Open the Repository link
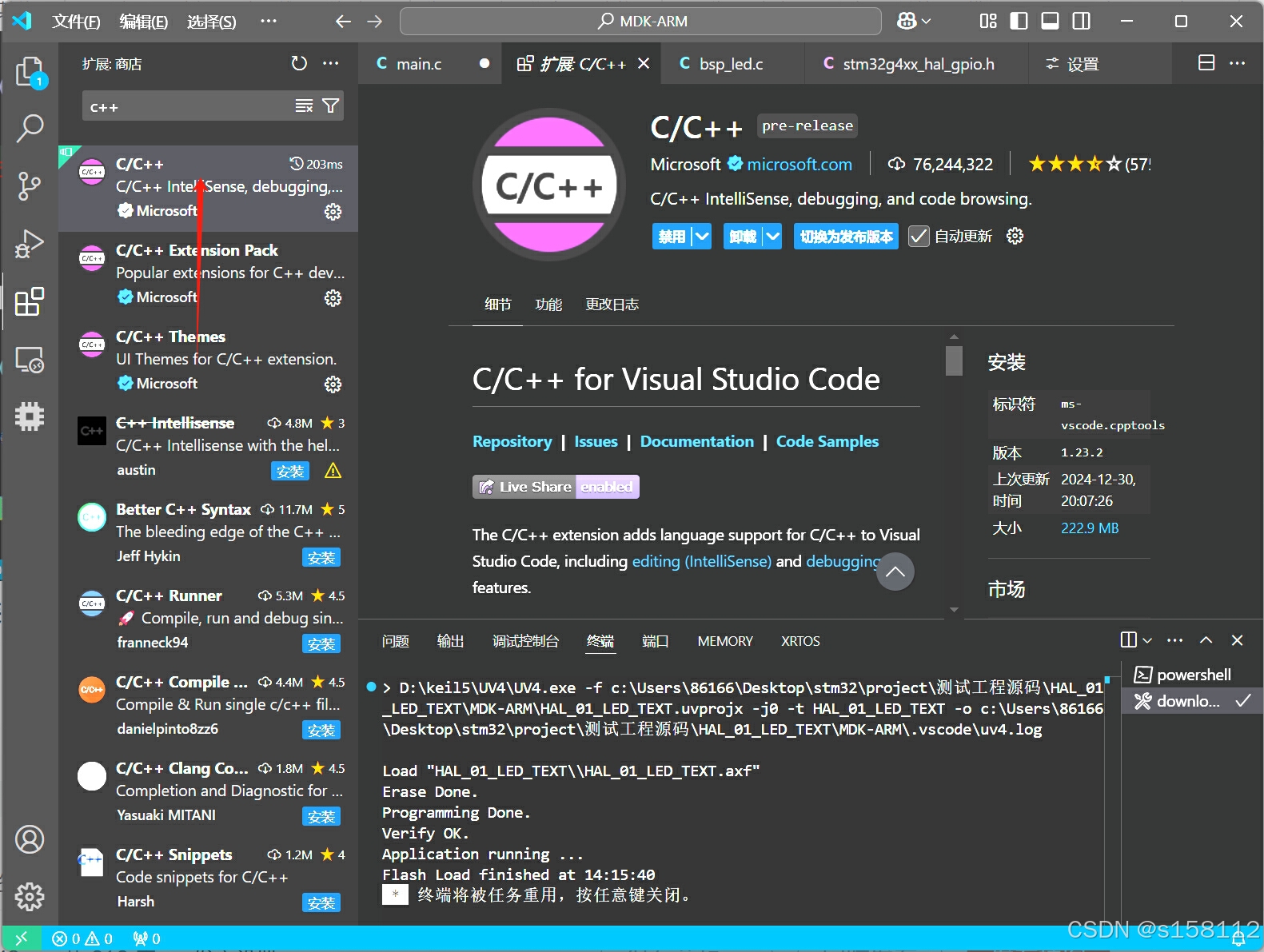Image resolution: width=1264 pixels, height=952 pixels. (x=512, y=441)
